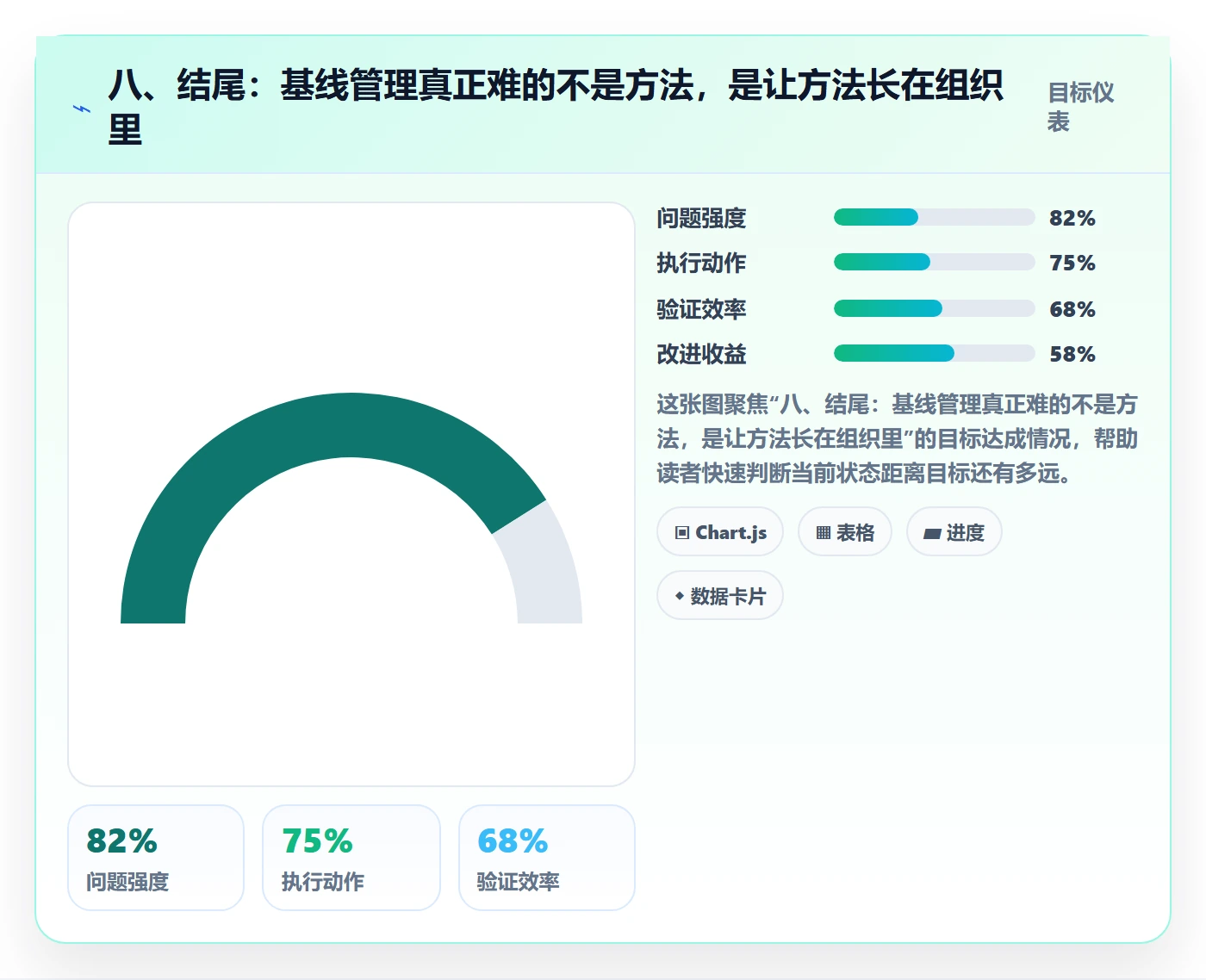Click the 75% value beside 执行动作 bar
The height and width of the screenshot is (980, 1206).
pyautogui.click(x=1072, y=263)
